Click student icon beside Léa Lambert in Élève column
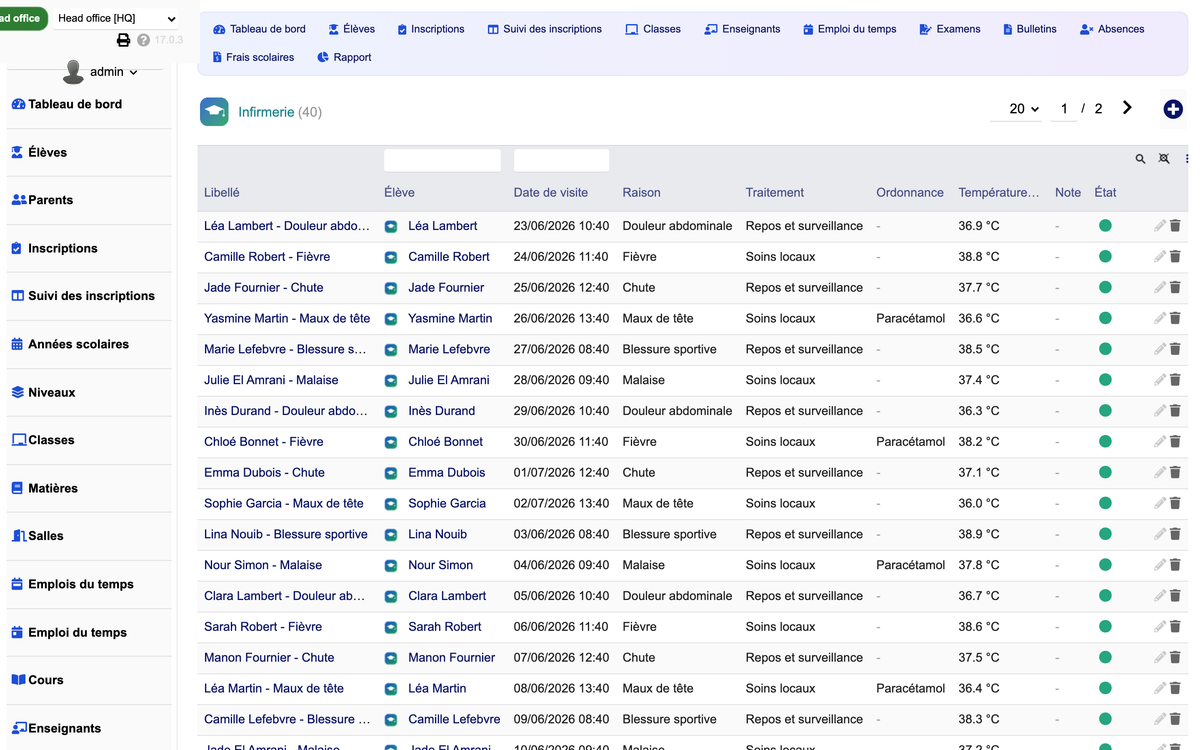The height and width of the screenshot is (750, 1200). click(x=391, y=227)
